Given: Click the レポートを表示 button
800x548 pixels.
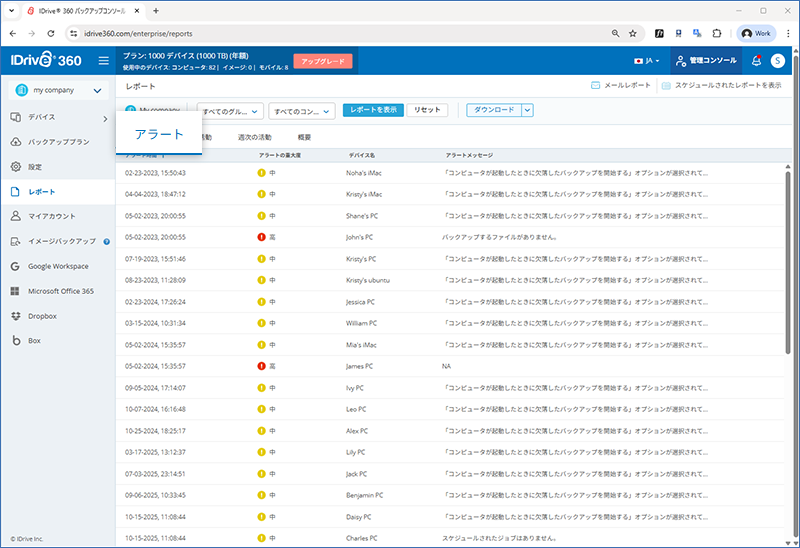Looking at the screenshot, I should tap(373, 110).
